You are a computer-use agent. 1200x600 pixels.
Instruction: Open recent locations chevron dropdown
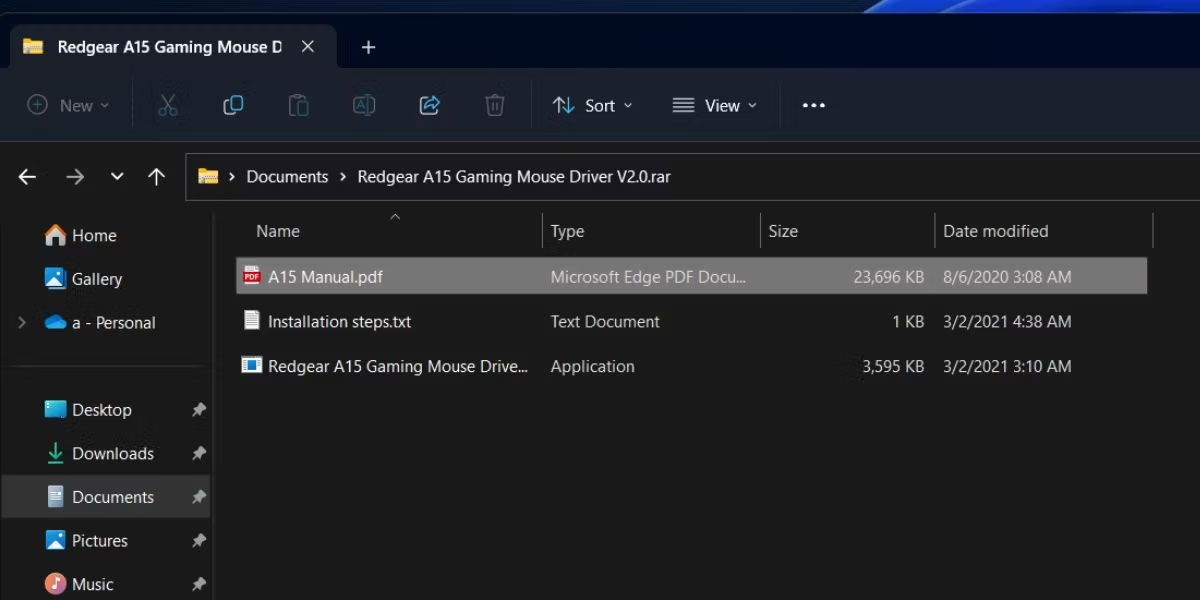(x=117, y=177)
